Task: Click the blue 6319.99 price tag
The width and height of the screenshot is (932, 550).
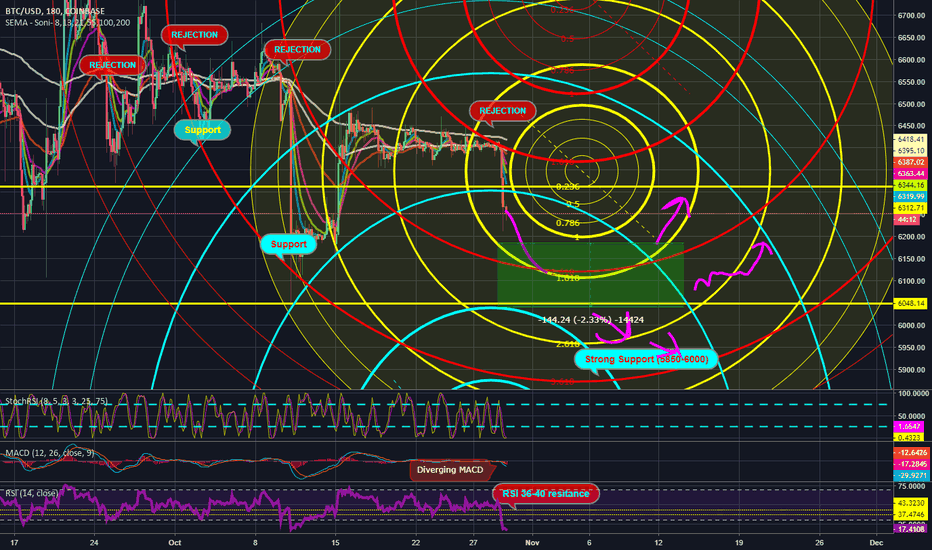Action: pos(910,196)
